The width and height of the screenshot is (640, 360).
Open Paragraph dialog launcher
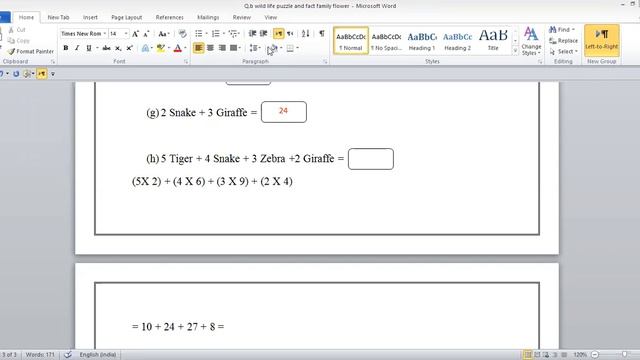[x=325, y=62]
